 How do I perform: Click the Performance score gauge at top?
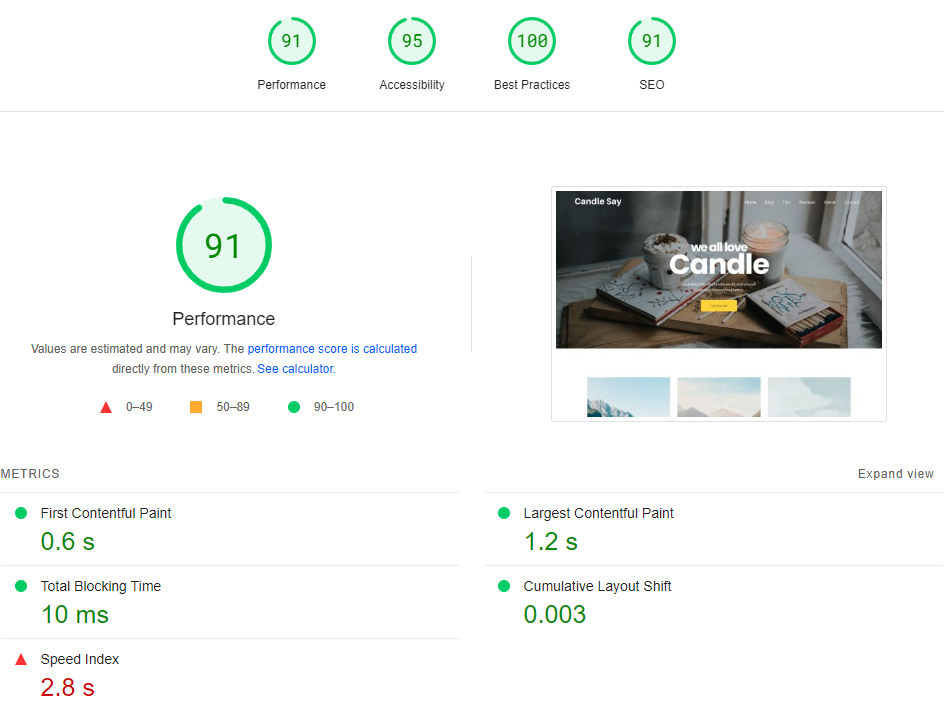point(291,42)
